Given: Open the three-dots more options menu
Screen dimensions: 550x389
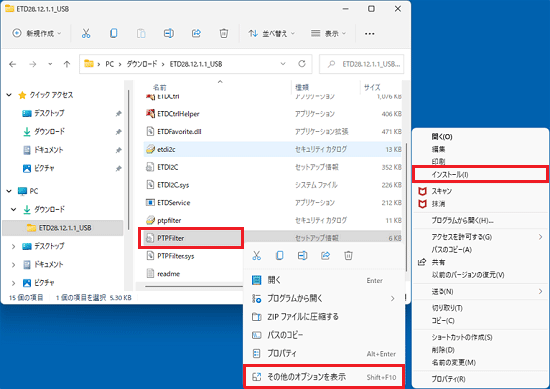Looking at the screenshot, I should tap(369, 34).
